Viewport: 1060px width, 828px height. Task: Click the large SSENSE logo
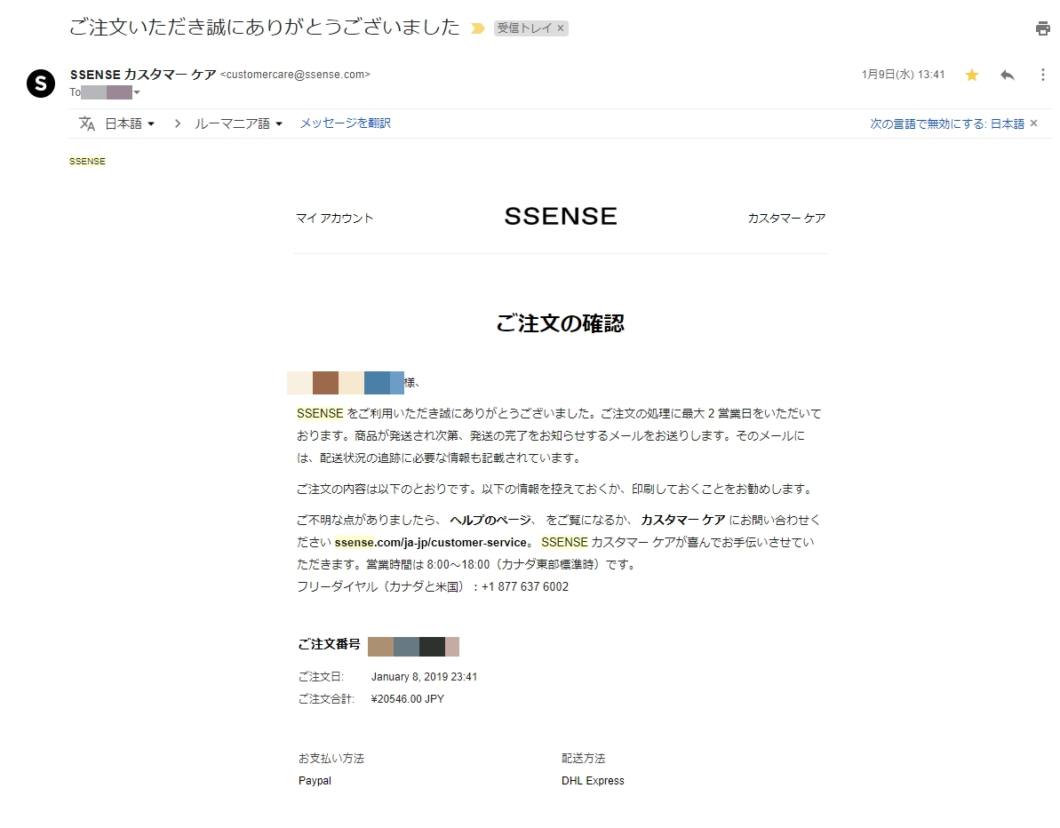point(560,216)
